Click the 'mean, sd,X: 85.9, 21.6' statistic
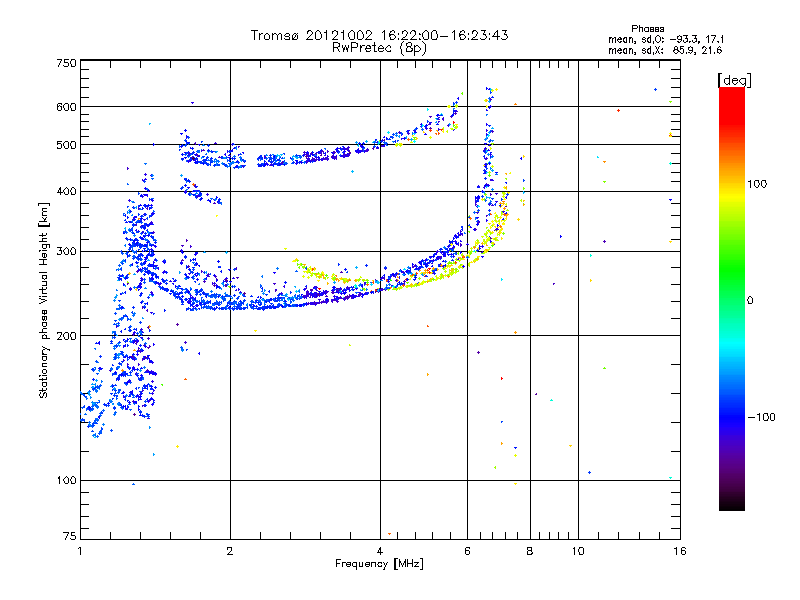Screen dimensions: 800x600 coord(665,50)
